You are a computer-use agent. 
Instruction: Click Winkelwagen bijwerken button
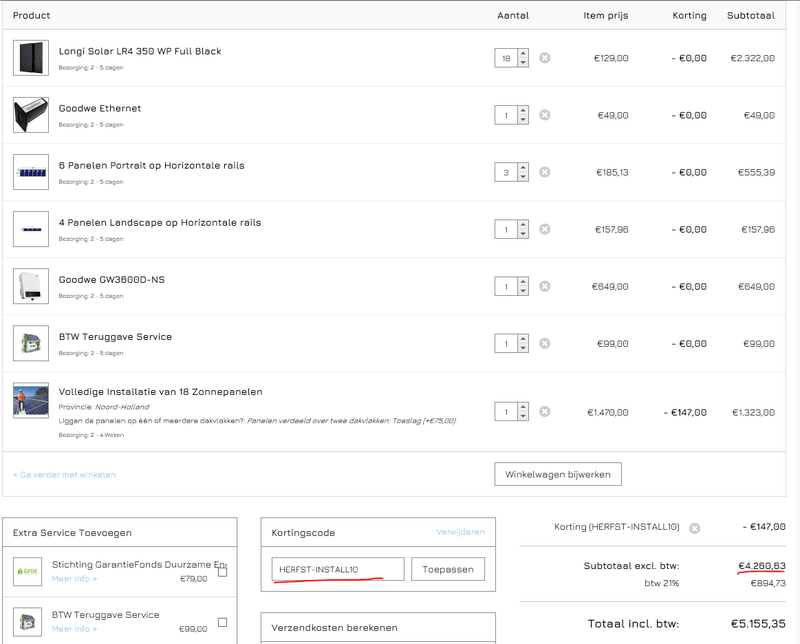pyautogui.click(x=558, y=474)
